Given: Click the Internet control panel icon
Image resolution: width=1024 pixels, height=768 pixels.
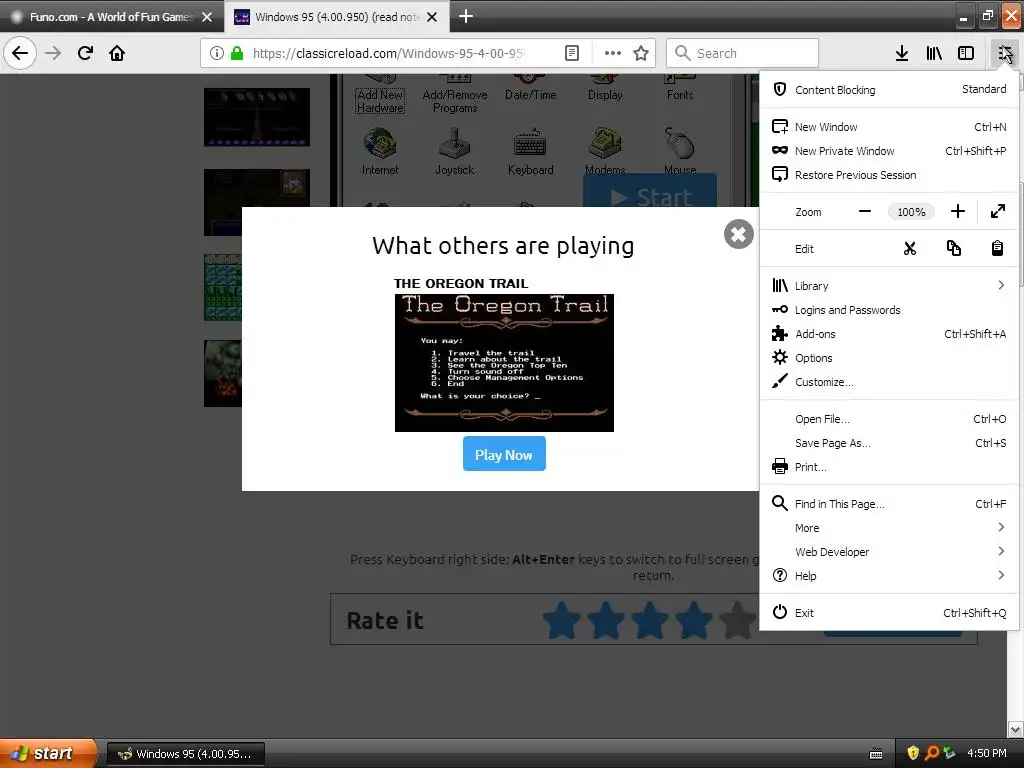Looking at the screenshot, I should [x=379, y=152].
